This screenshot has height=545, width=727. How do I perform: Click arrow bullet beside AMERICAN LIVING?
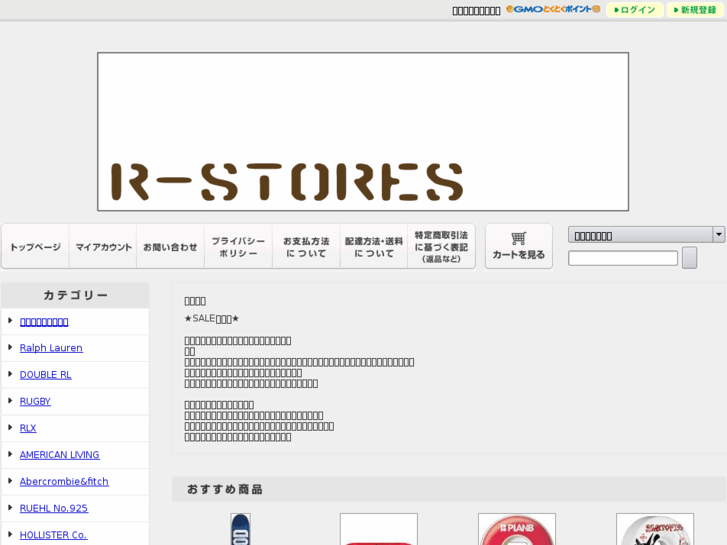tap(10, 454)
